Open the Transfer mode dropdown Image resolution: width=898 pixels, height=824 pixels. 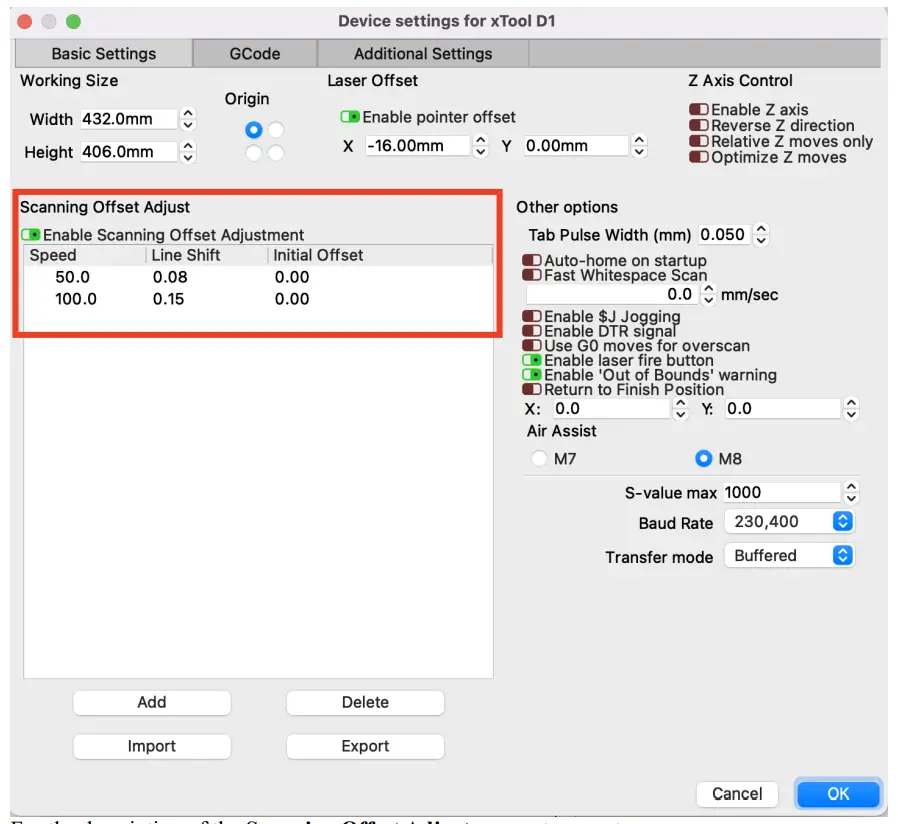789,555
